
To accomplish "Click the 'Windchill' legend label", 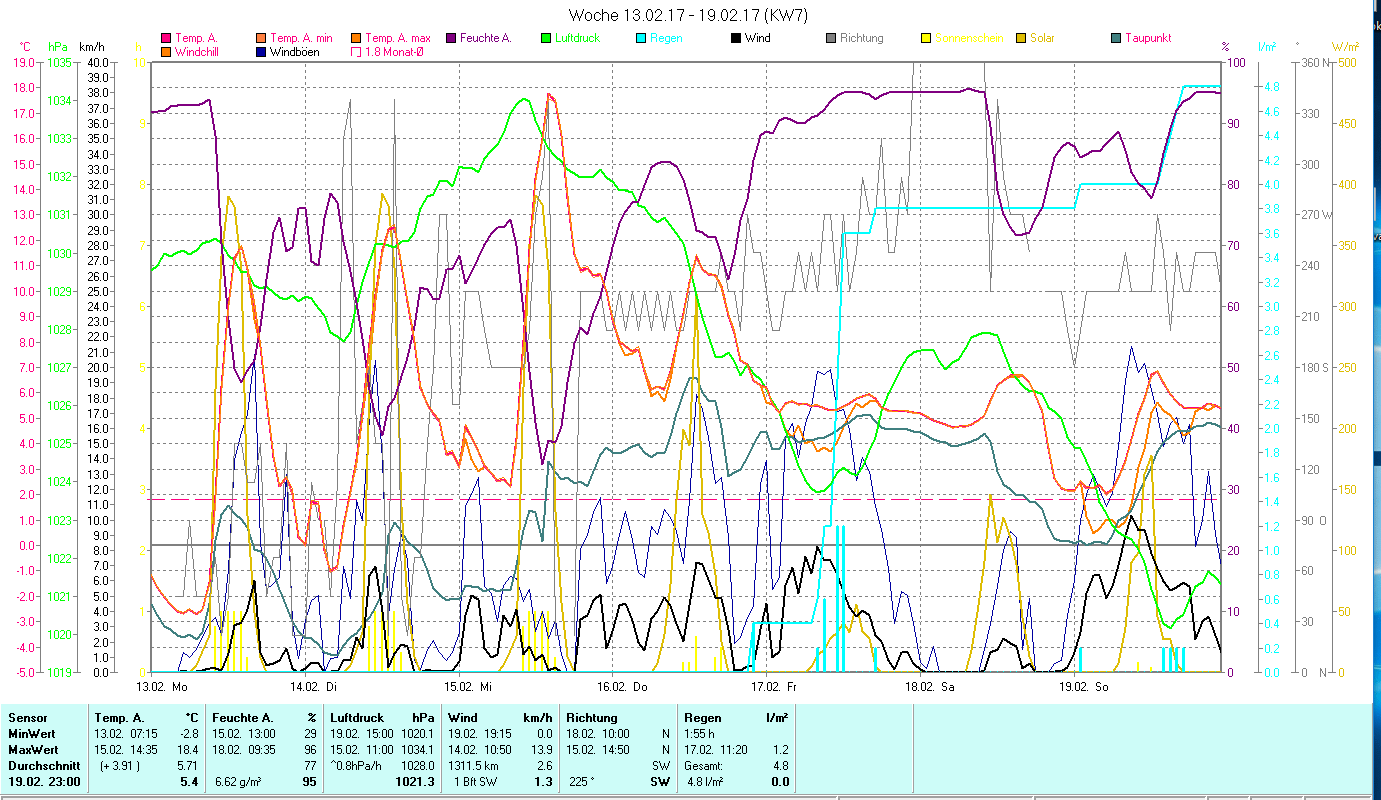I will pyautogui.click(x=198, y=52).
